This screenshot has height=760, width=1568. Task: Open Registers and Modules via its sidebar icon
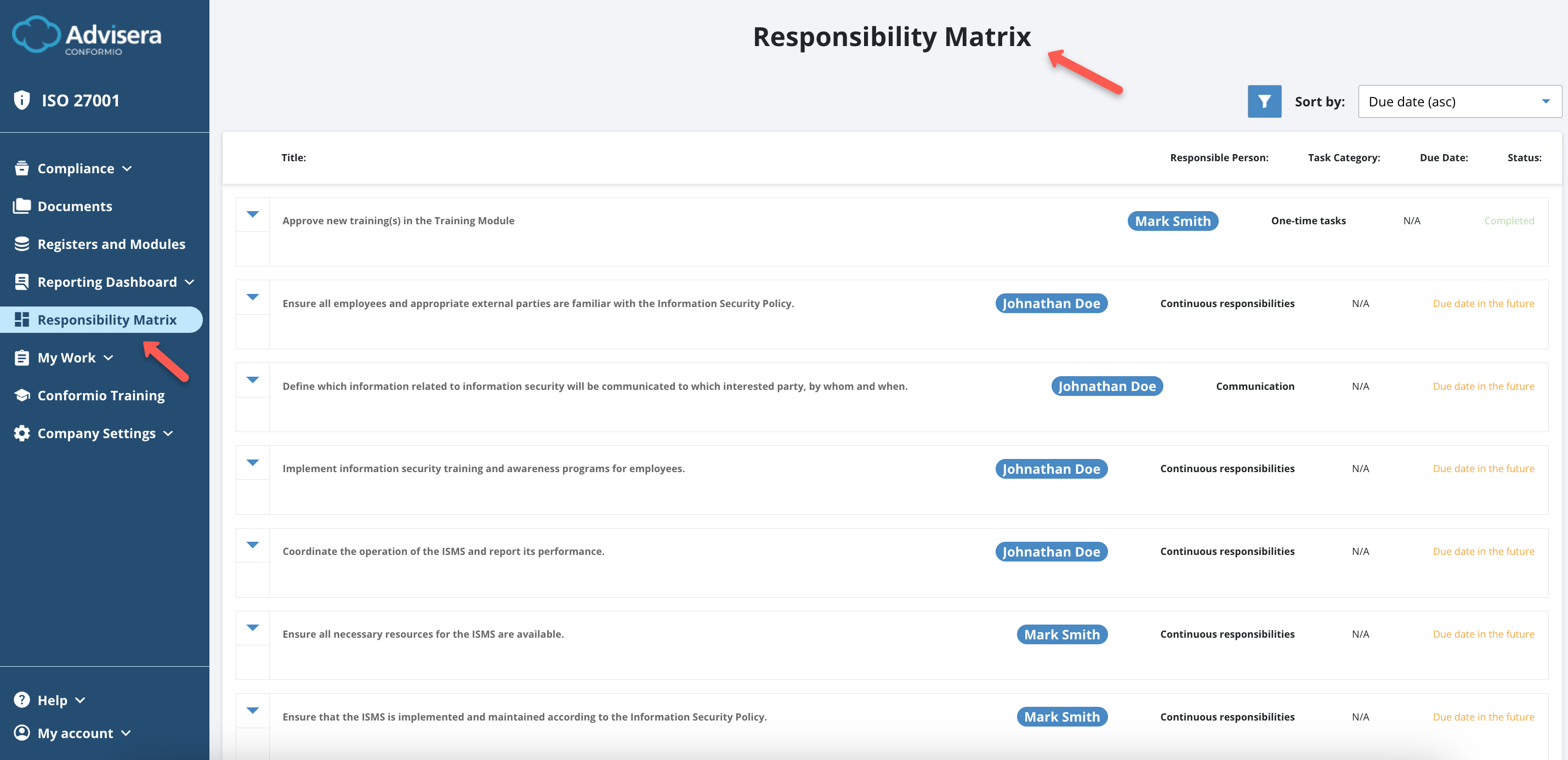[x=21, y=243]
